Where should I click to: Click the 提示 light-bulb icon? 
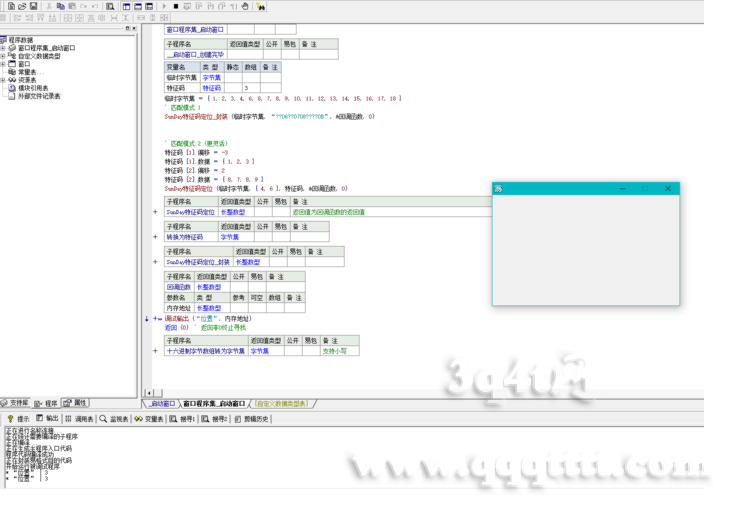[x=10, y=418]
